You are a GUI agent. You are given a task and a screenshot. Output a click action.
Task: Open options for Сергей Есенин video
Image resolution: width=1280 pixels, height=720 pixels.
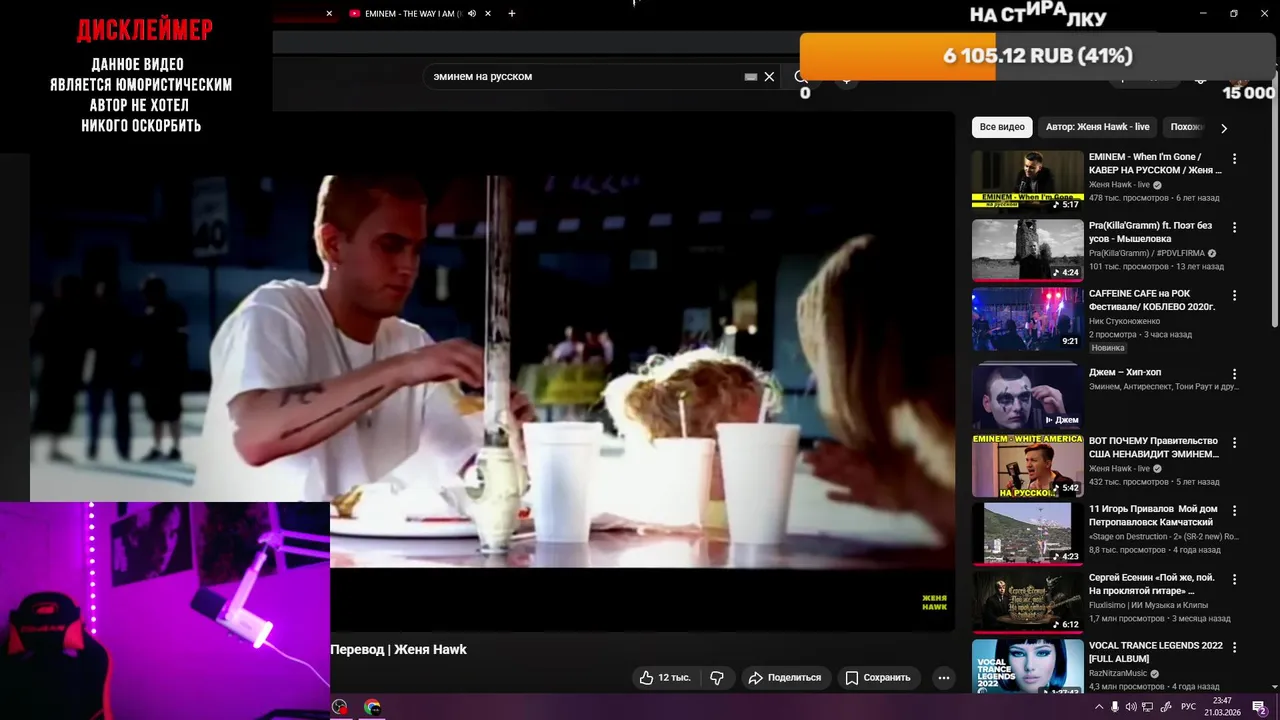1234,579
